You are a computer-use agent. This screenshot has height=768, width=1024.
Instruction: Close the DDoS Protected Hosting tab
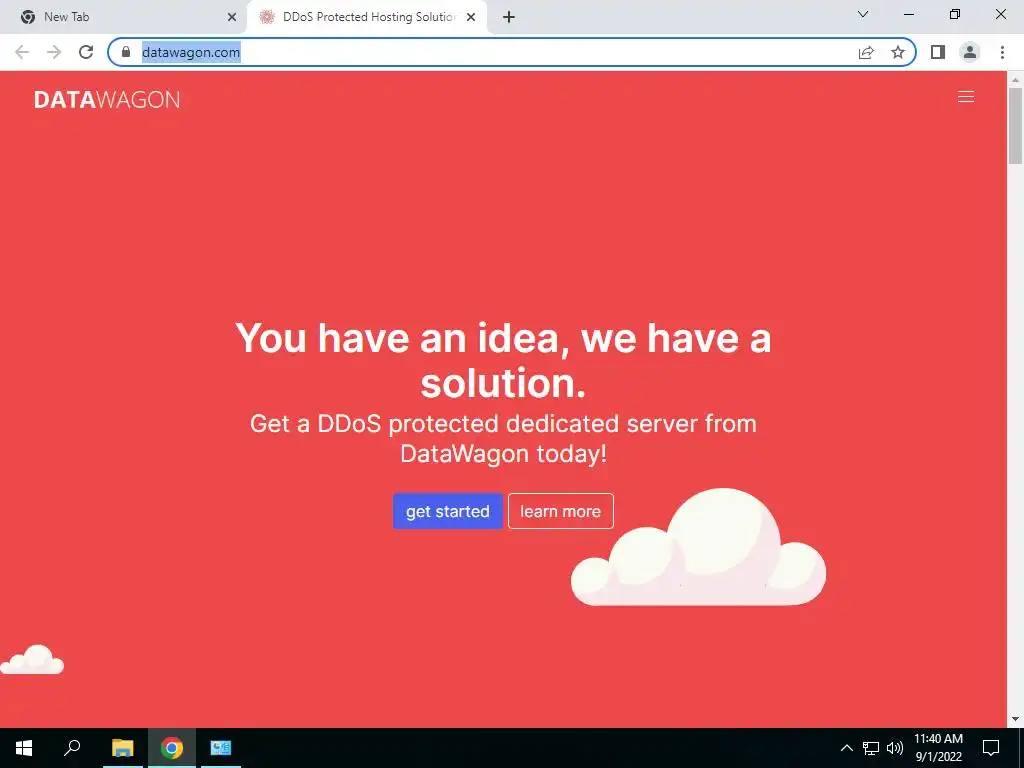[471, 17]
